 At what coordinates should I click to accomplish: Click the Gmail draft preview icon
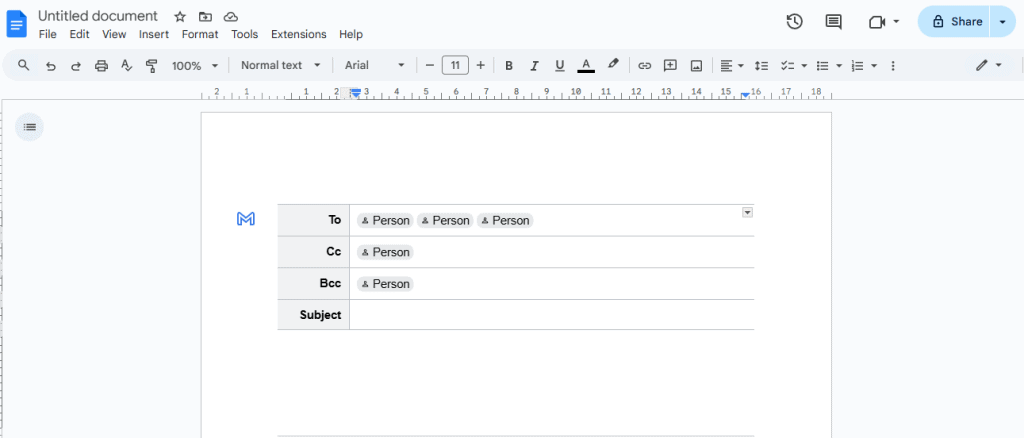click(x=245, y=219)
